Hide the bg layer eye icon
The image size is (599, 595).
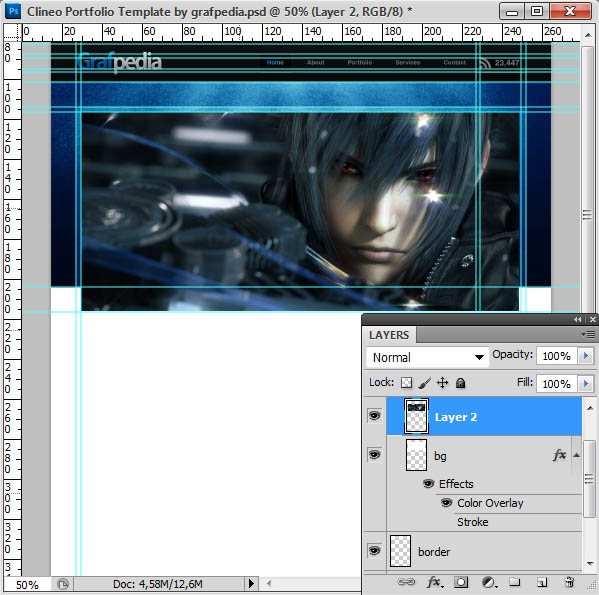pyautogui.click(x=374, y=454)
